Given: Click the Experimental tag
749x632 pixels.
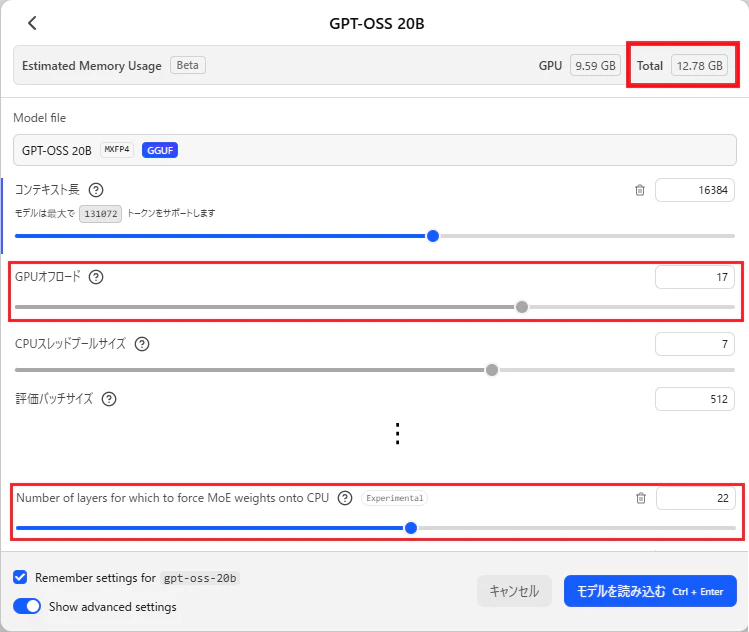Looking at the screenshot, I should 395,498.
